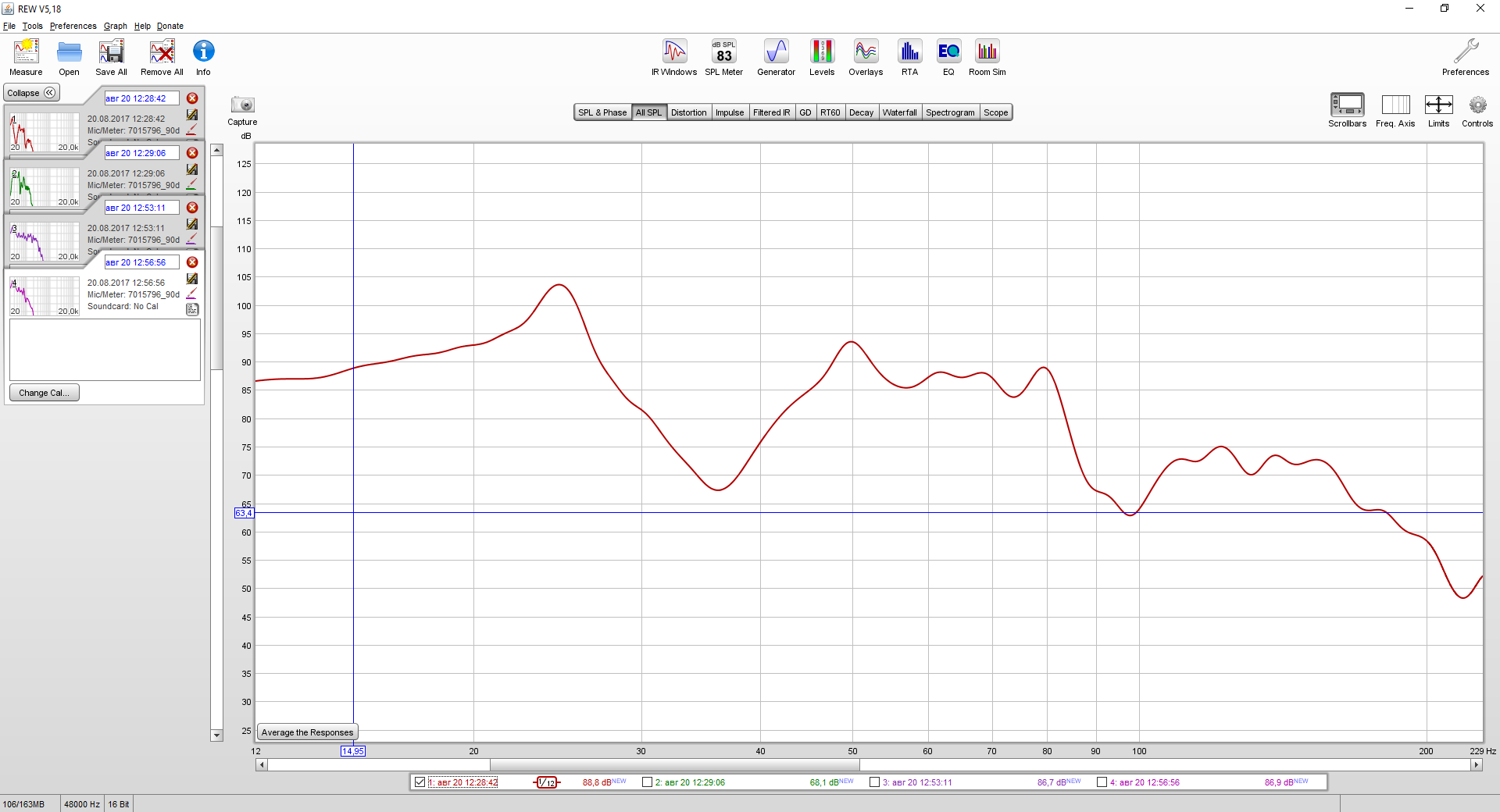Viewport: 1500px width, 812px height.
Task: Switch to the Distortion graph
Action: tap(688, 112)
